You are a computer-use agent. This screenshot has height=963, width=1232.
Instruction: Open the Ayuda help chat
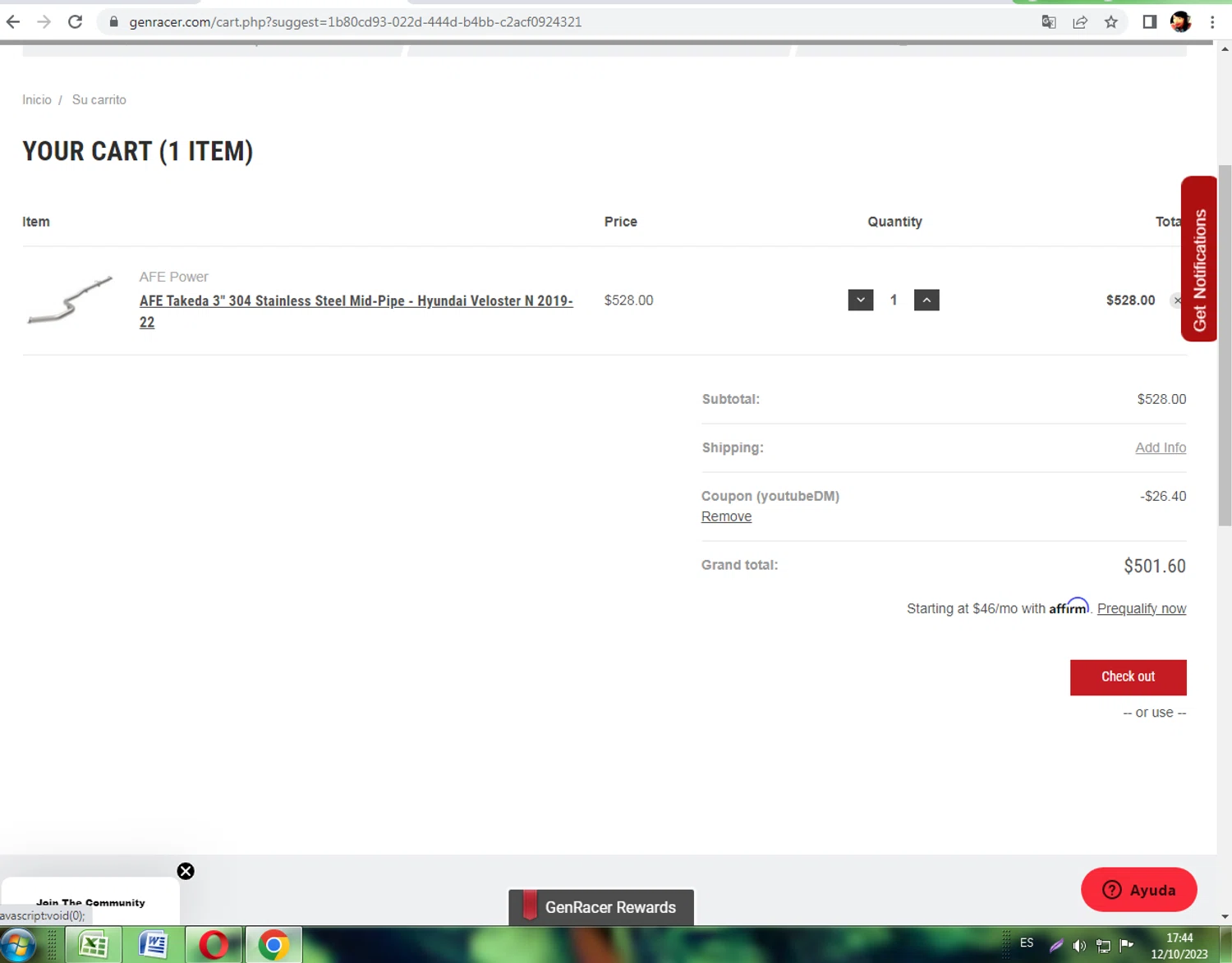1138,890
